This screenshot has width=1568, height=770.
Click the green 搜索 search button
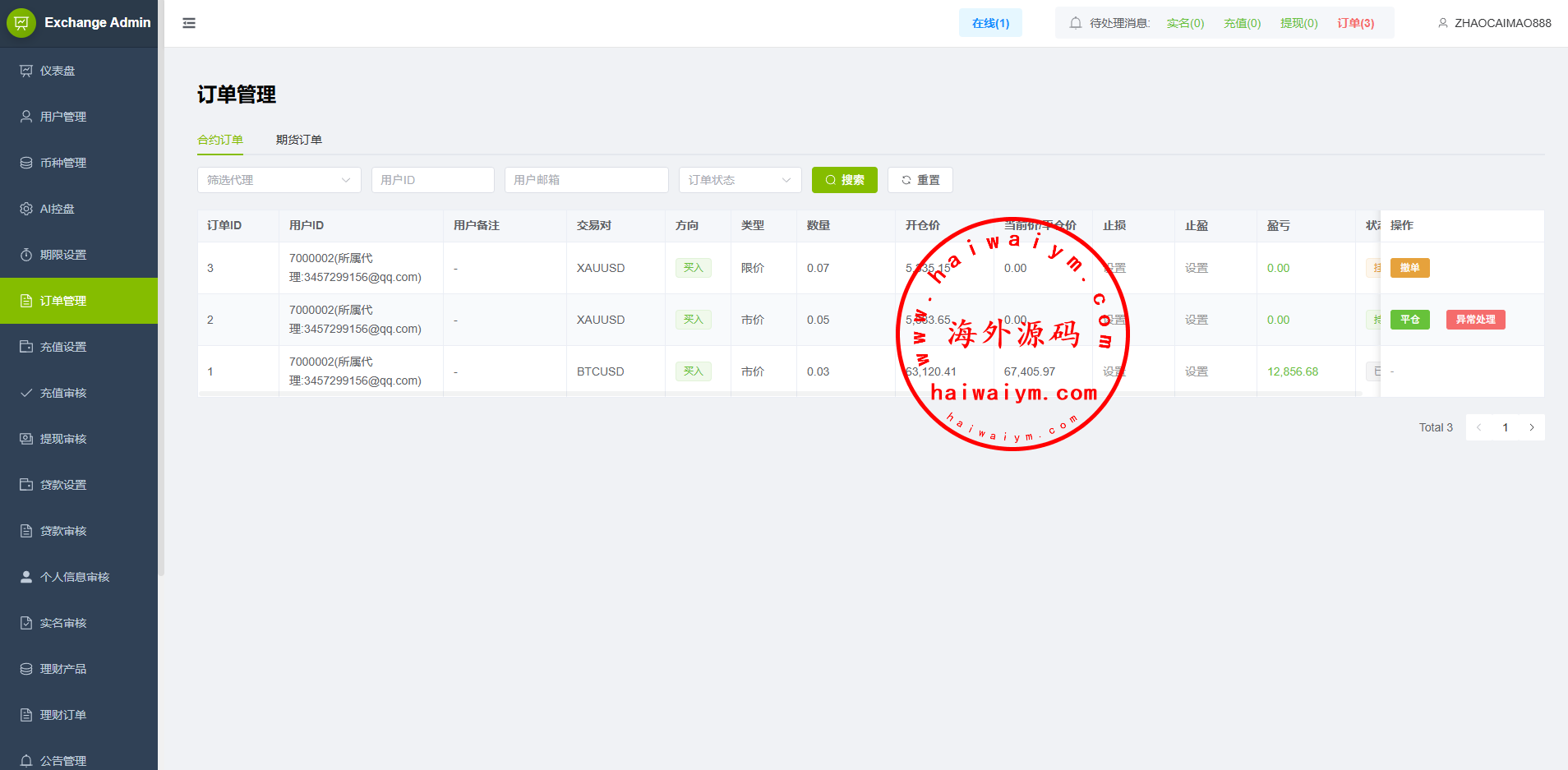844,180
